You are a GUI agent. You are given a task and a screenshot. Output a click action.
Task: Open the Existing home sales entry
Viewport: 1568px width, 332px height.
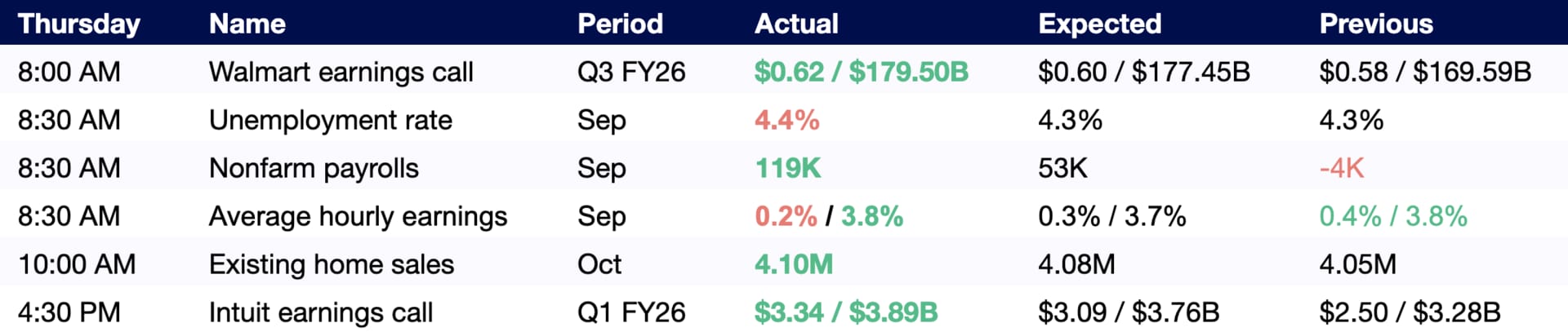[x=331, y=264]
